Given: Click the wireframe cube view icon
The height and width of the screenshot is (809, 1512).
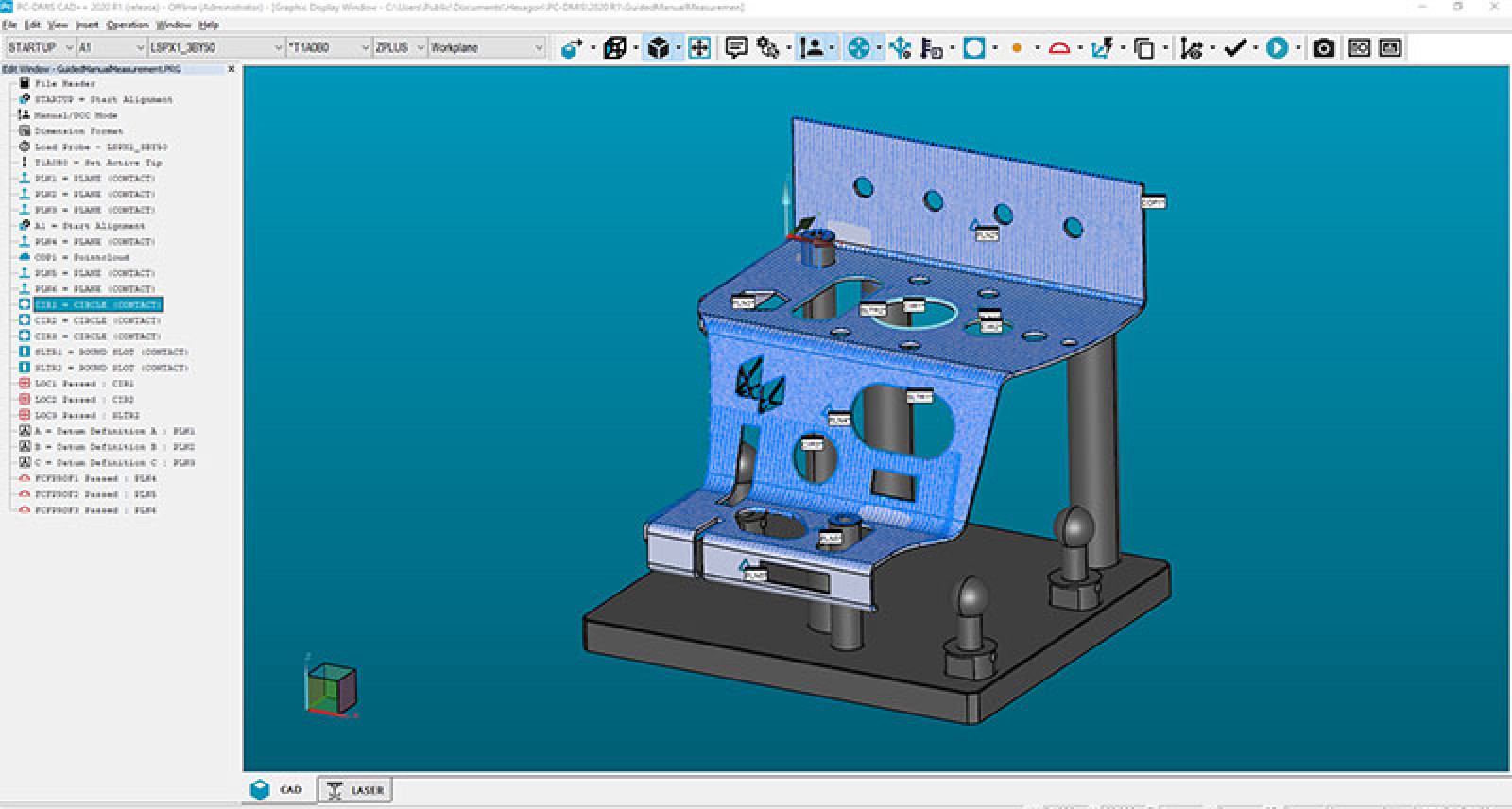Looking at the screenshot, I should point(614,48).
